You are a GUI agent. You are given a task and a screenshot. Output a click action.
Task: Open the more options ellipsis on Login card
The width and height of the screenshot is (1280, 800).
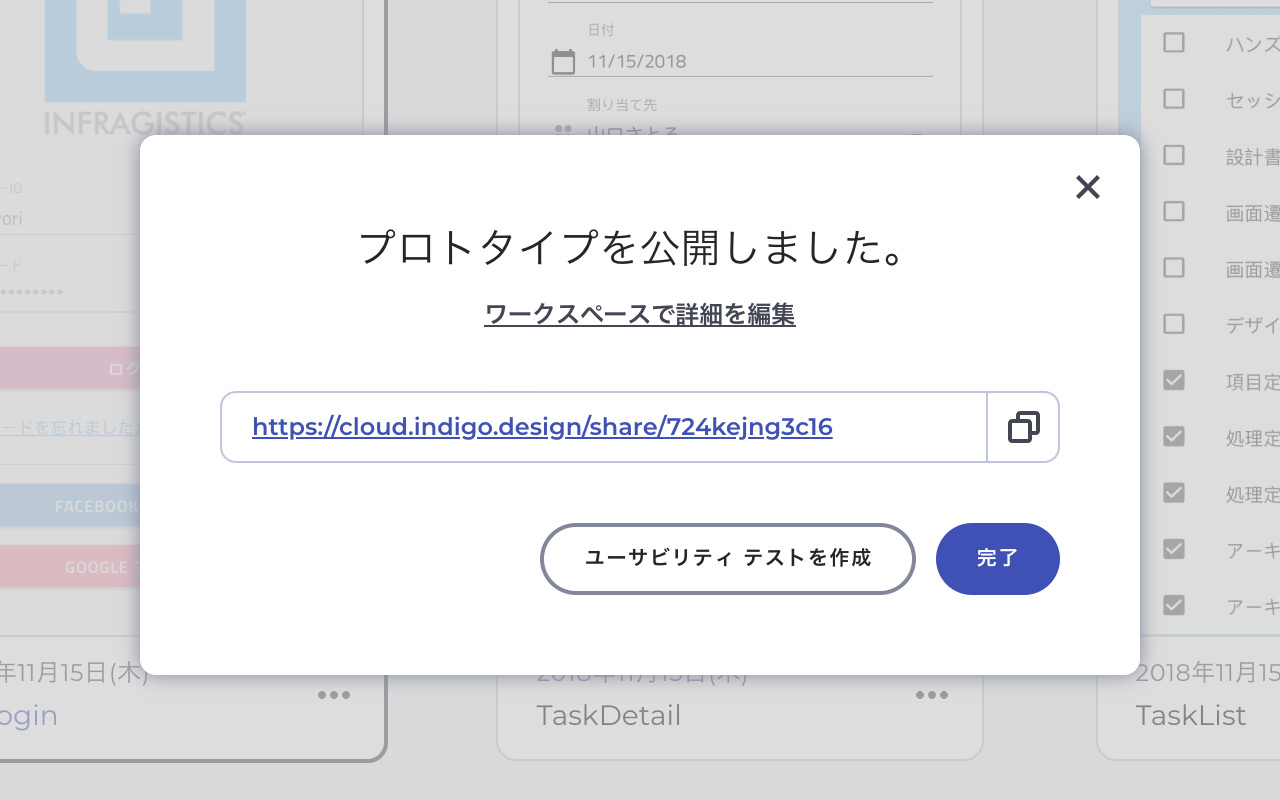[x=334, y=695]
